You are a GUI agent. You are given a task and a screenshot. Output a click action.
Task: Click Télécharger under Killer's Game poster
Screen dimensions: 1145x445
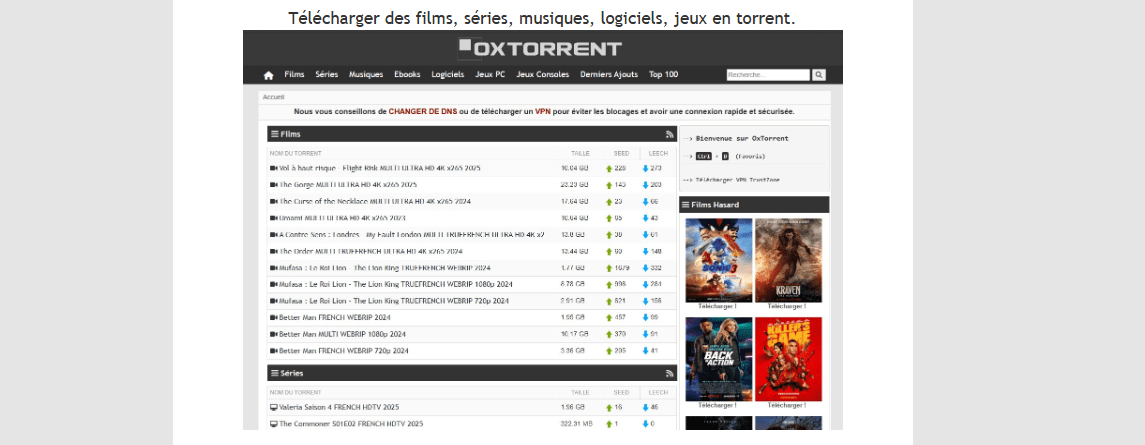[787, 405]
